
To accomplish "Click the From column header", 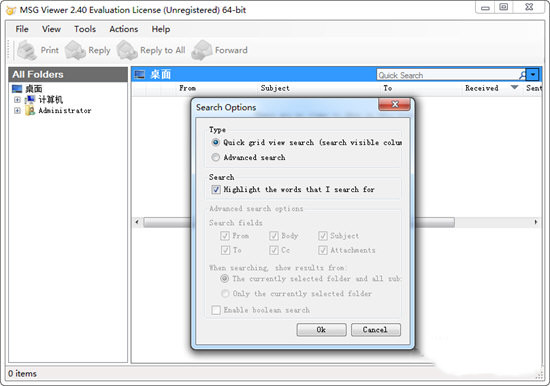I will 188,88.
